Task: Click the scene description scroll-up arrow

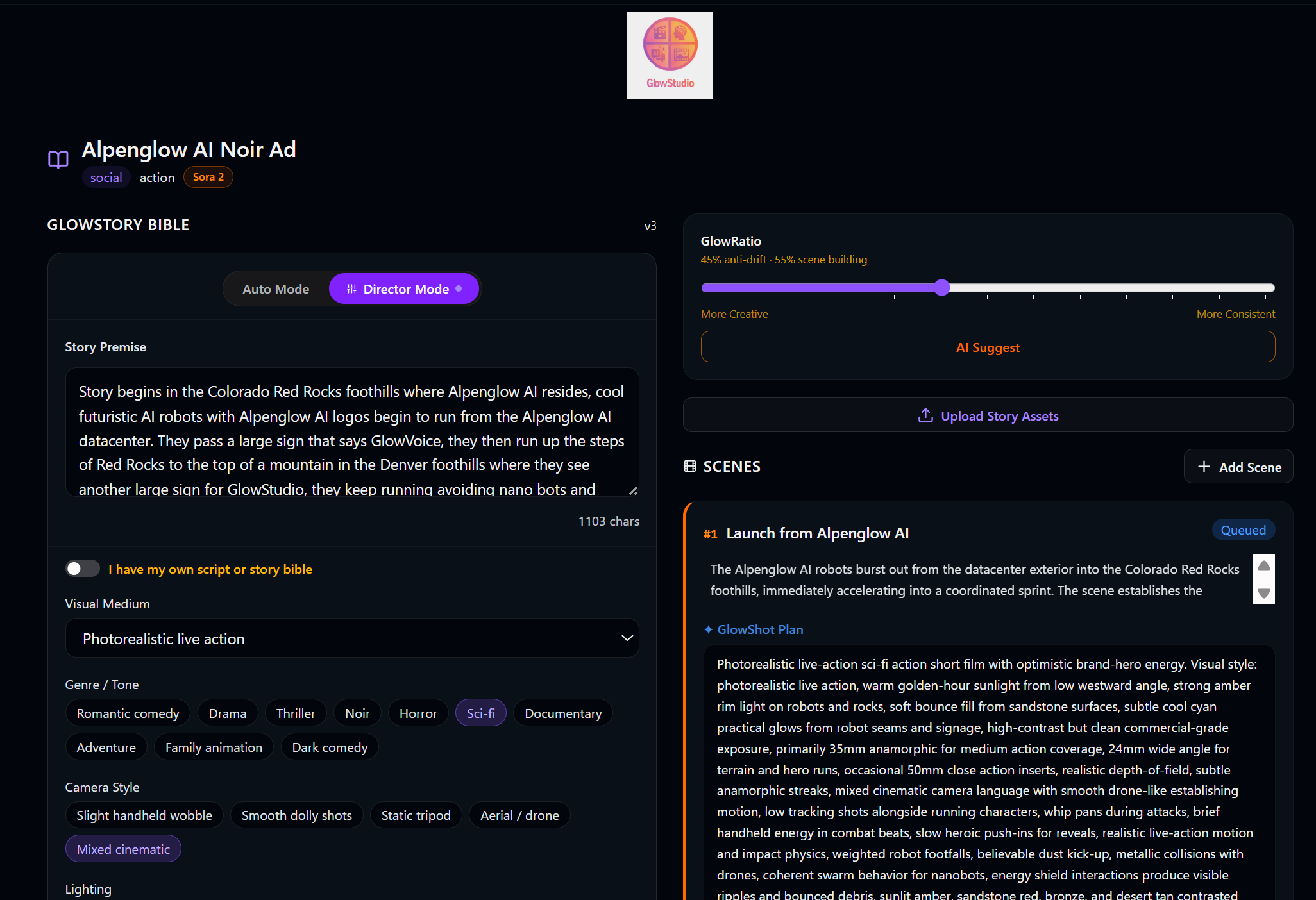Action: tap(1264, 565)
